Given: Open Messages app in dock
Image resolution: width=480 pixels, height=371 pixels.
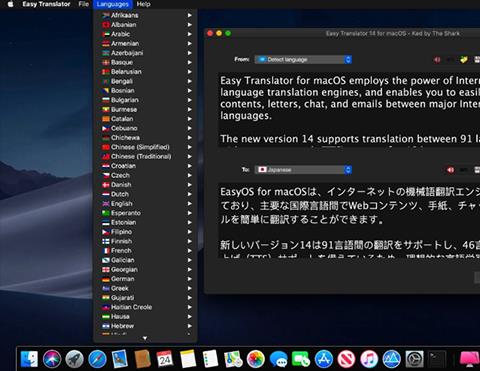Looking at the screenshot, I should click(278, 359).
